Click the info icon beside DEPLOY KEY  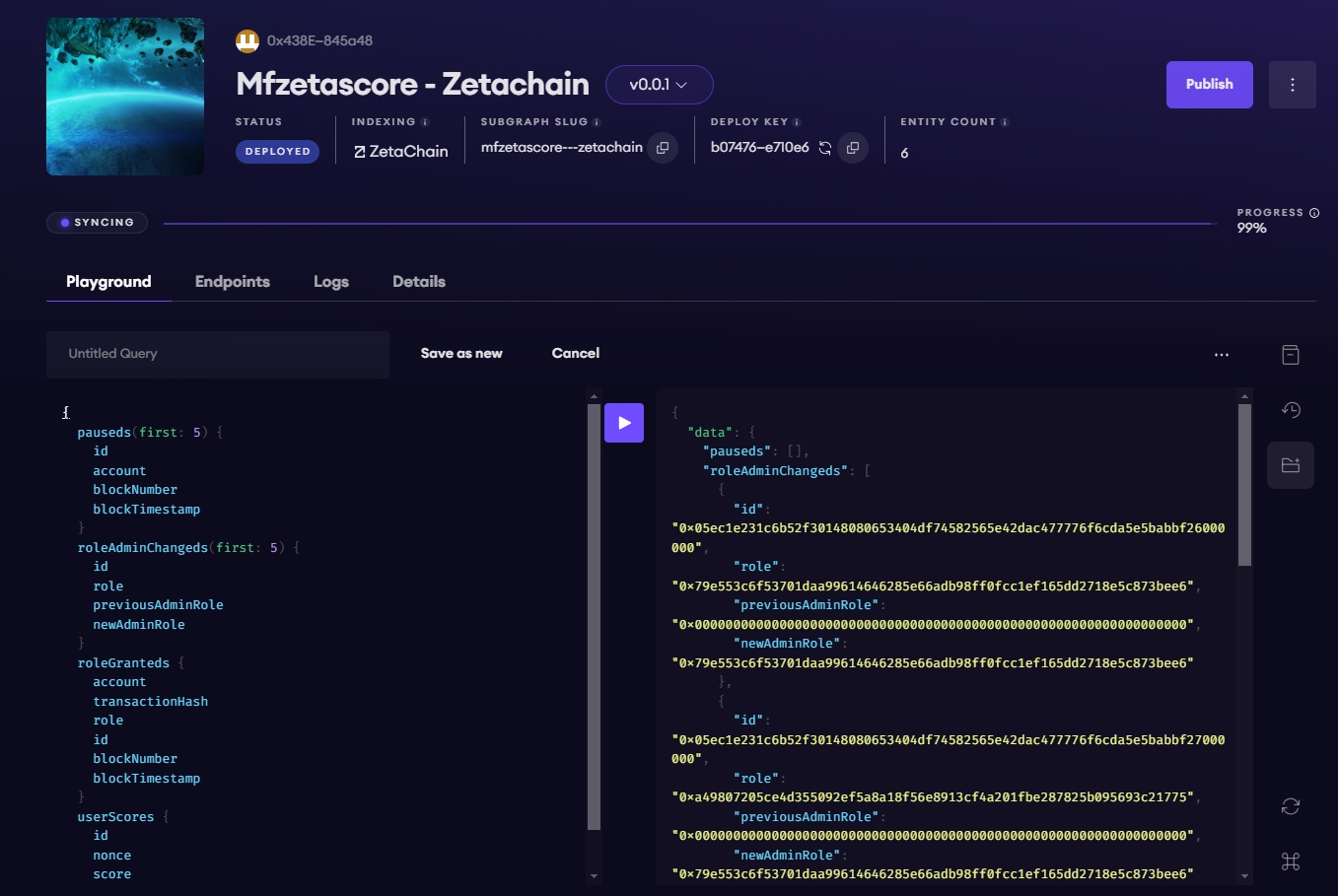coord(797,122)
